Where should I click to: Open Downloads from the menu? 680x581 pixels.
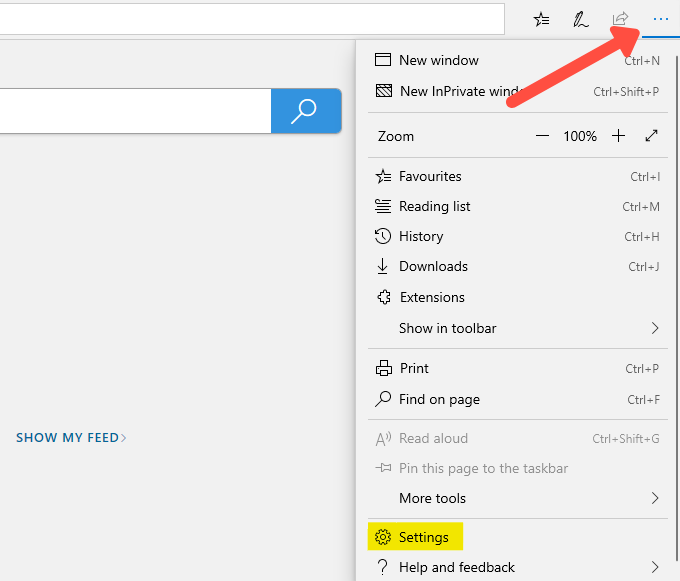[433, 266]
